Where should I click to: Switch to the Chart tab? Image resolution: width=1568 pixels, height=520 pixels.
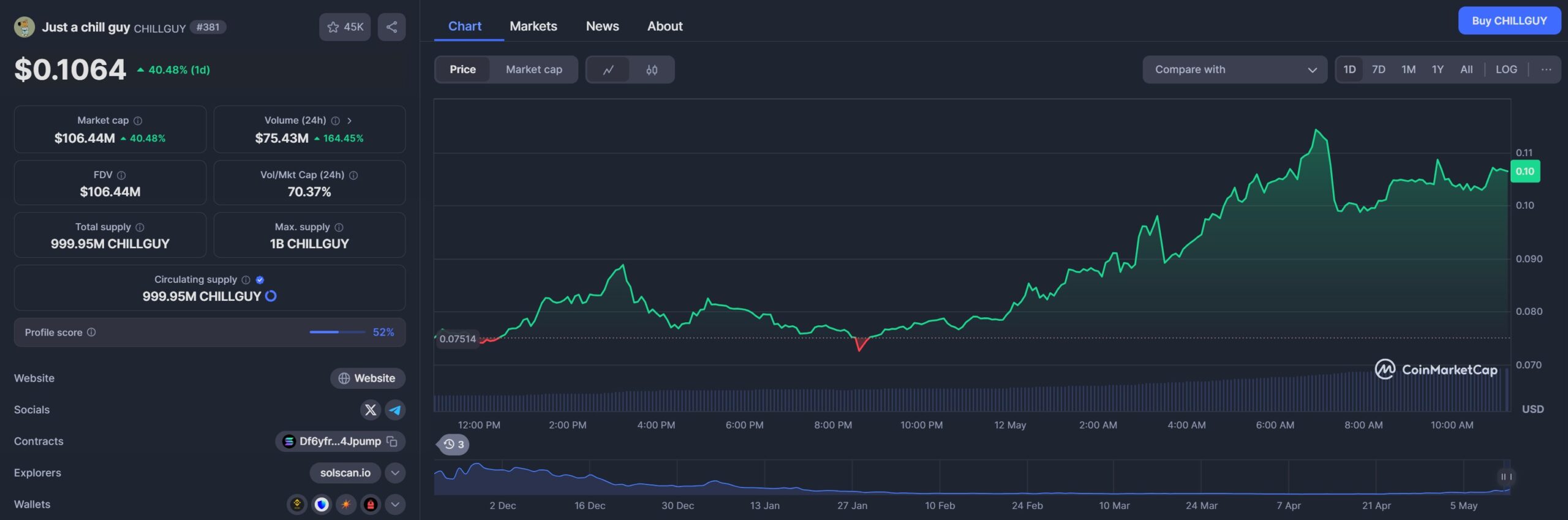(x=465, y=26)
